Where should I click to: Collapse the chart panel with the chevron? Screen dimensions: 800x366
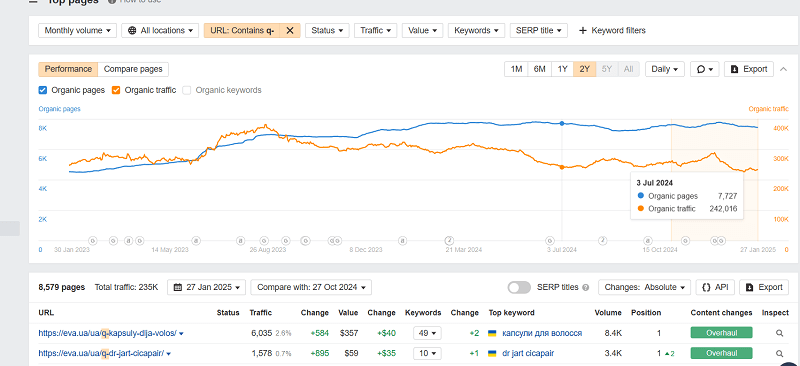tap(783, 69)
